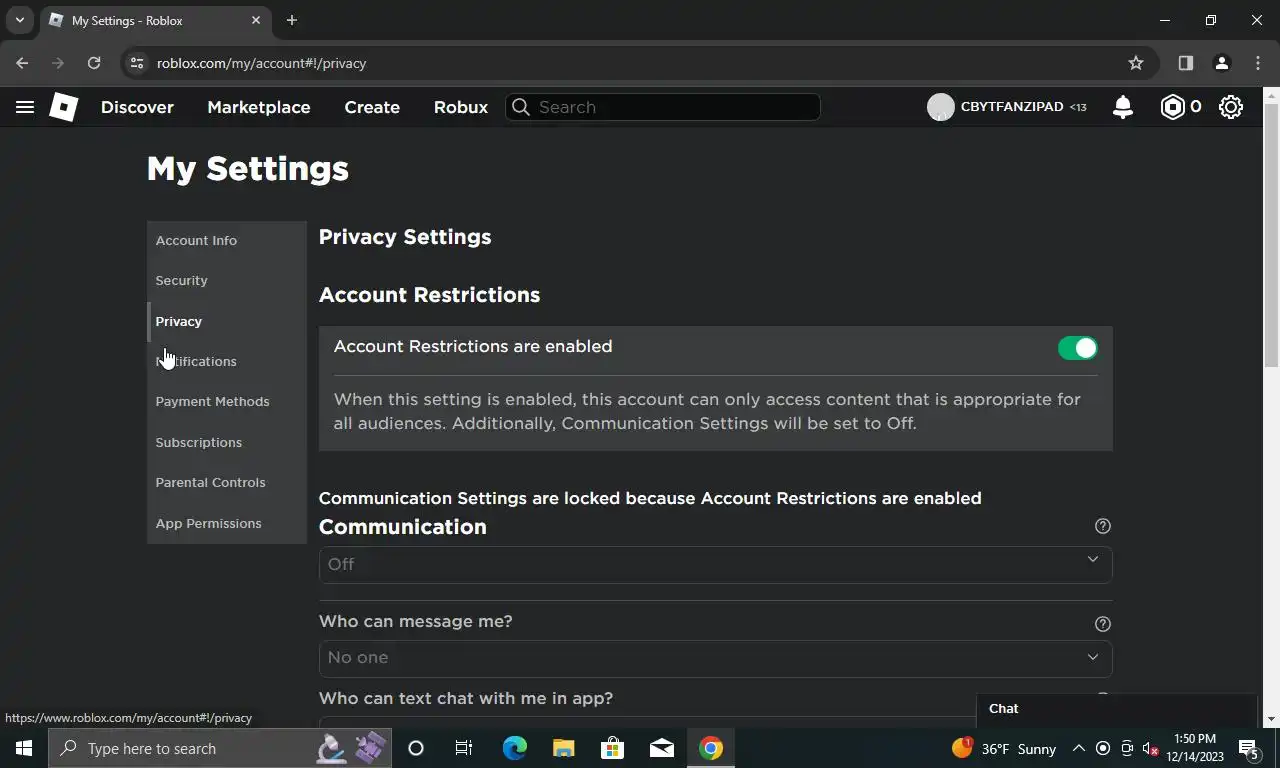Click the Windows Start button
Viewport: 1280px width, 768px height.
(24, 748)
